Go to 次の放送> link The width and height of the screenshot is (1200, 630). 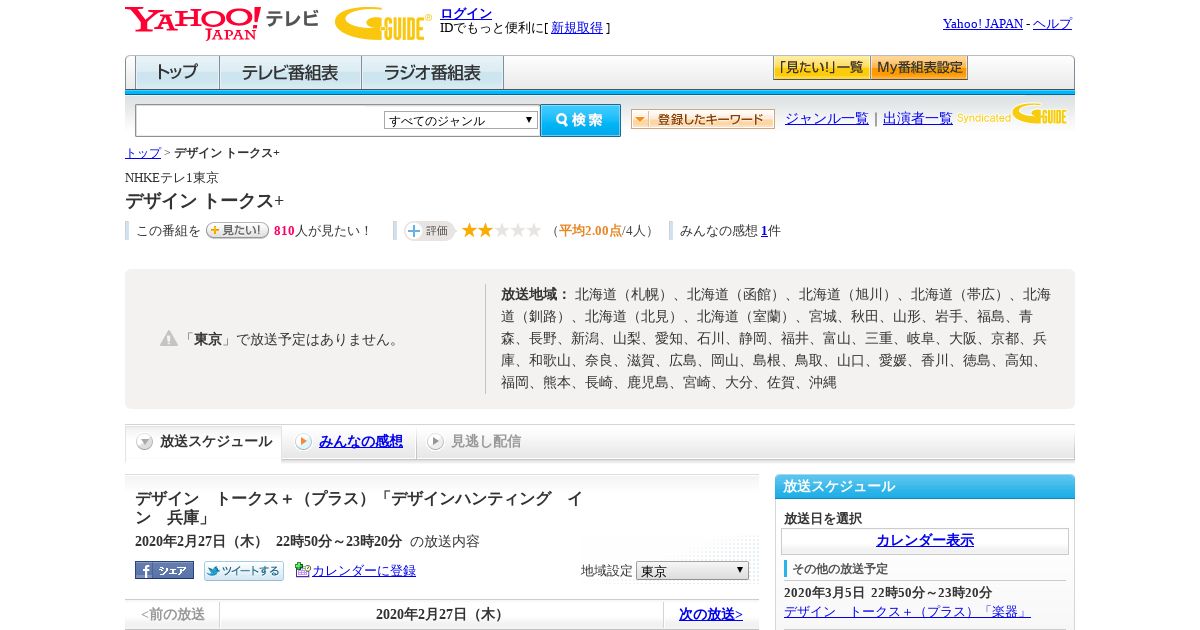click(711, 614)
